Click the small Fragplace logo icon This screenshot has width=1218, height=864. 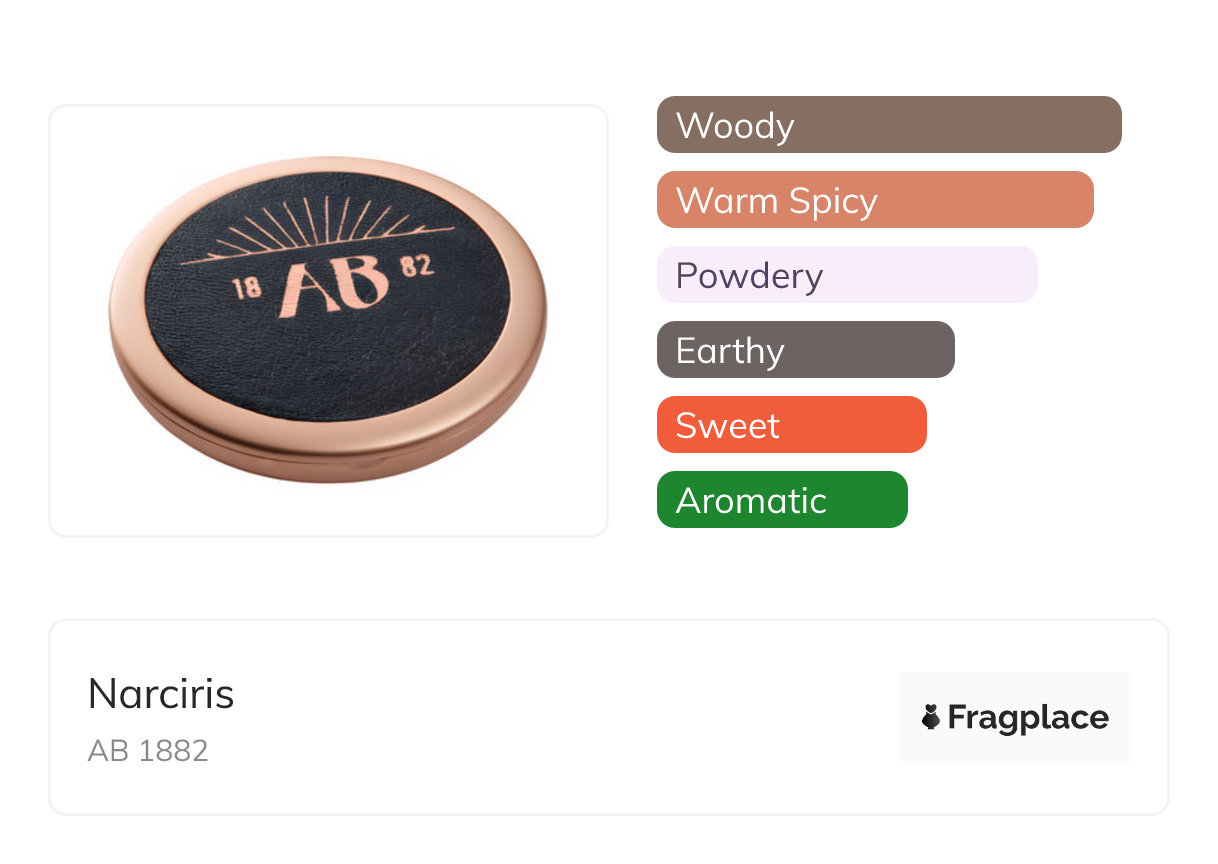931,717
